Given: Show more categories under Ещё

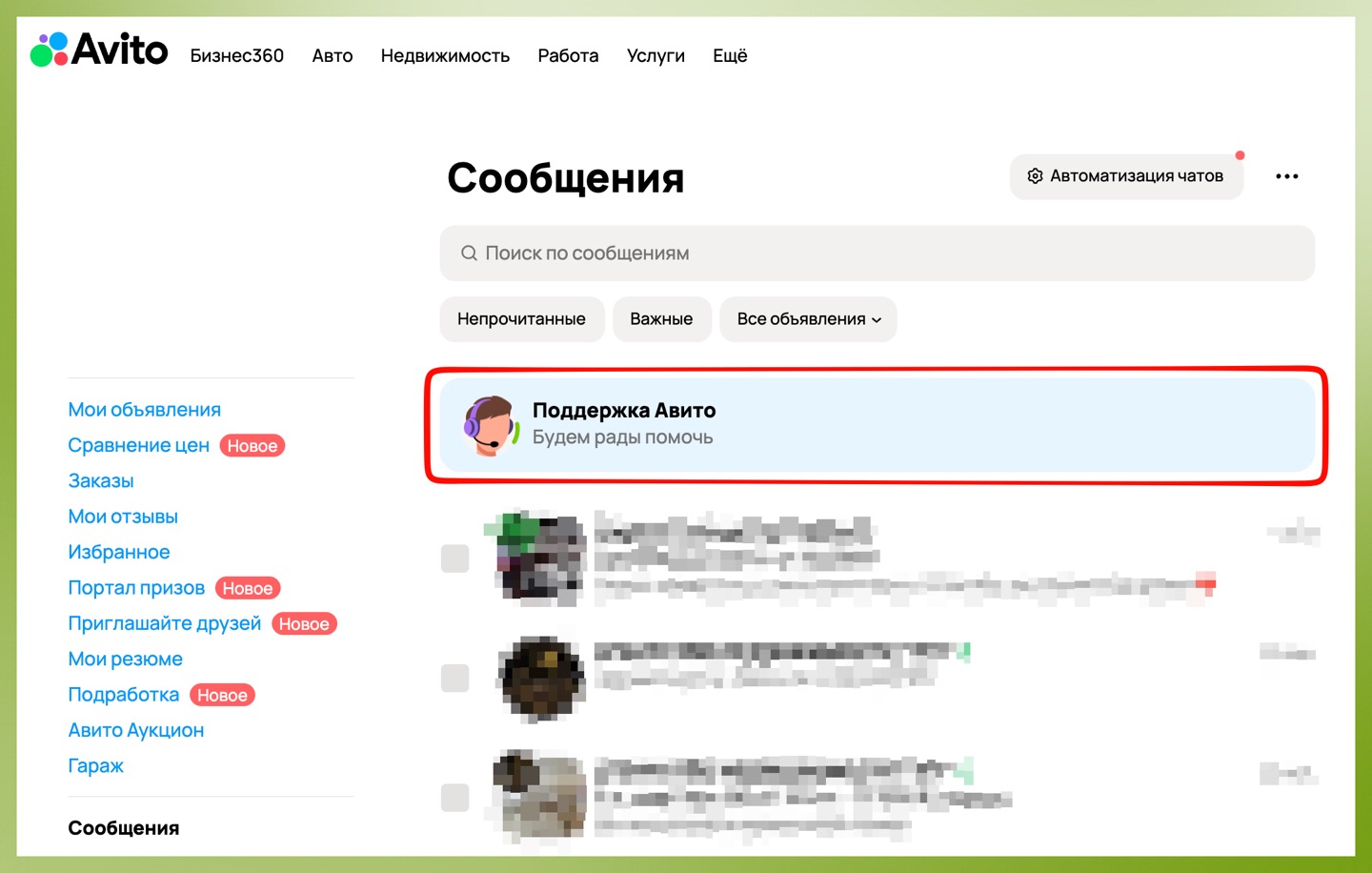Looking at the screenshot, I should [x=730, y=56].
